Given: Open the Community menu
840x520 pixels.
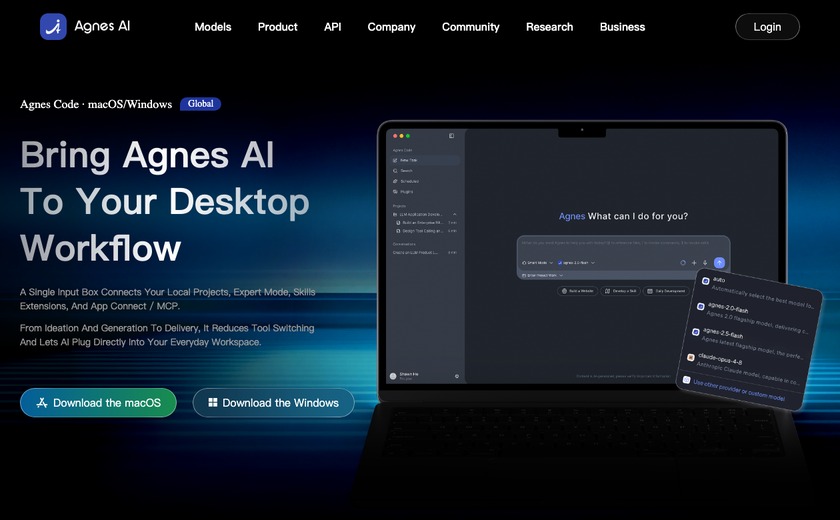Looking at the screenshot, I should click(x=470, y=27).
